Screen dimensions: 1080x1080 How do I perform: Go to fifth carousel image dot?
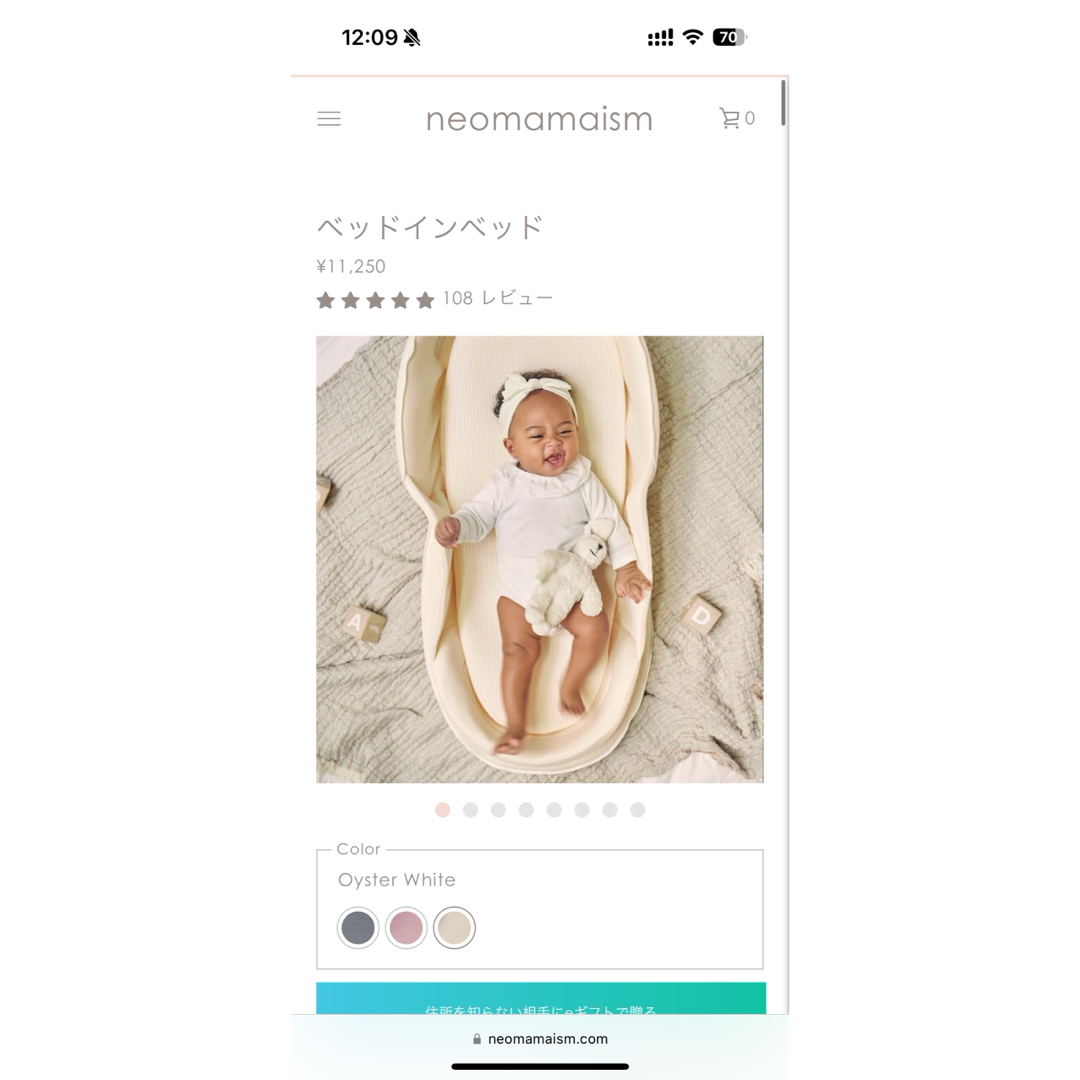(x=554, y=810)
